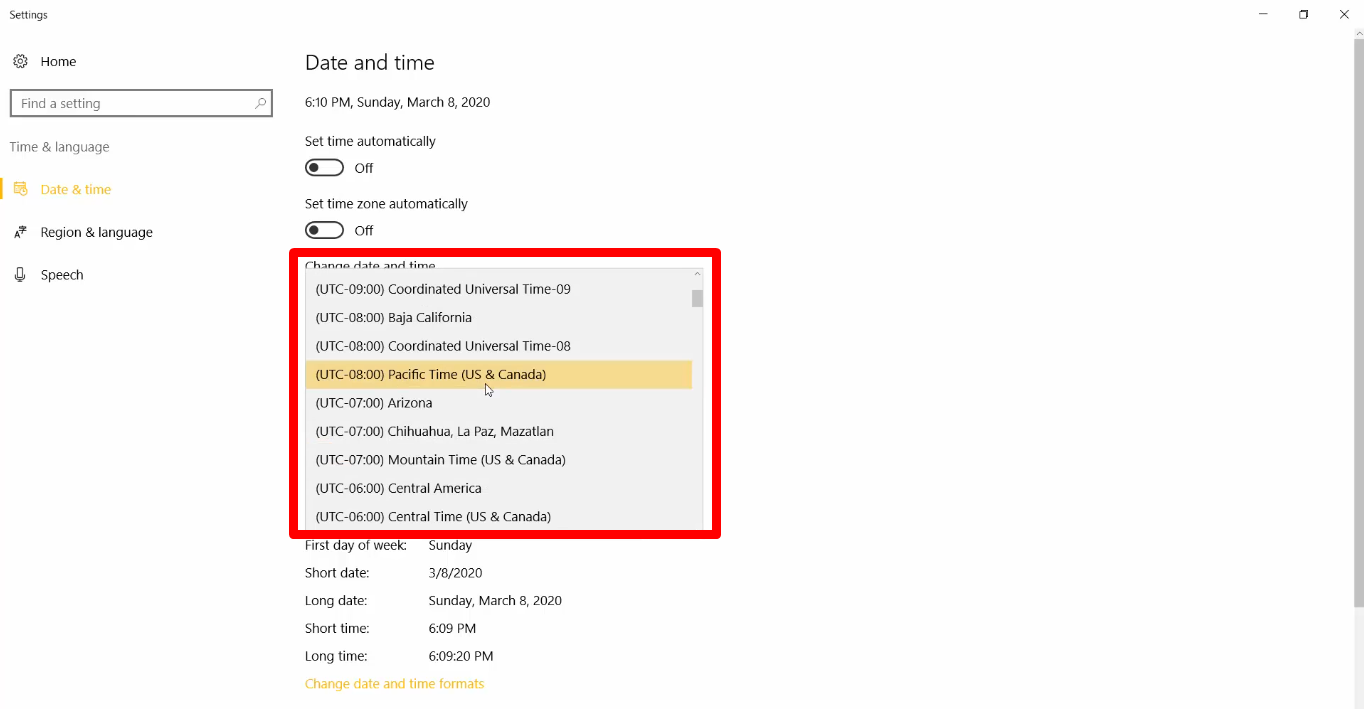This screenshot has height=709, width=1364.
Task: Enable Set time zone automatically
Action: tap(324, 230)
